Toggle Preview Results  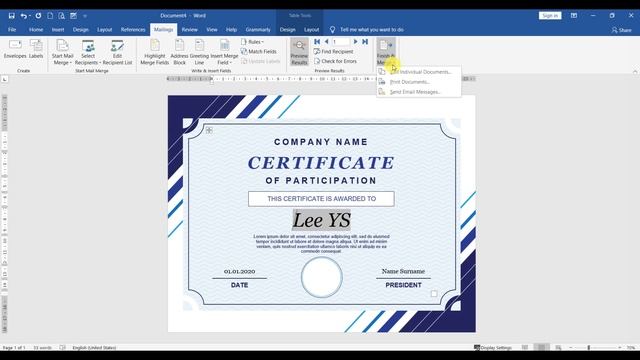click(299, 52)
